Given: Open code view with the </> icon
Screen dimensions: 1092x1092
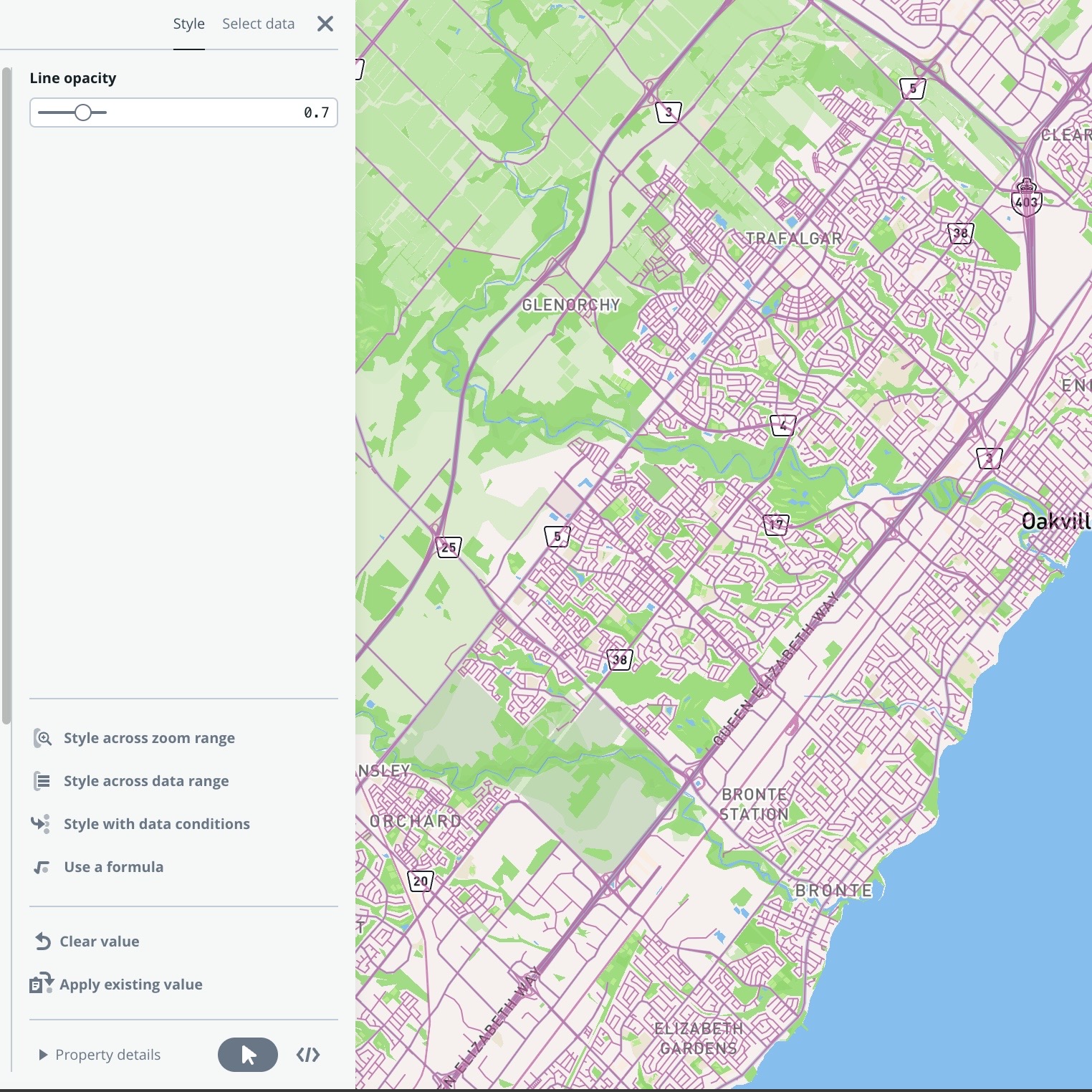Looking at the screenshot, I should pyautogui.click(x=308, y=1054).
